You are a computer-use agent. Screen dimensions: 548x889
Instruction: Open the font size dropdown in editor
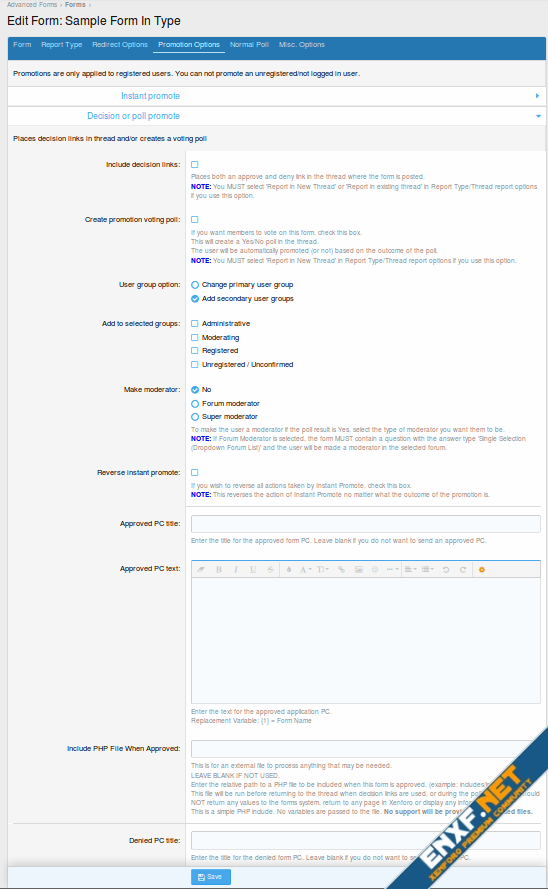[x=322, y=569]
